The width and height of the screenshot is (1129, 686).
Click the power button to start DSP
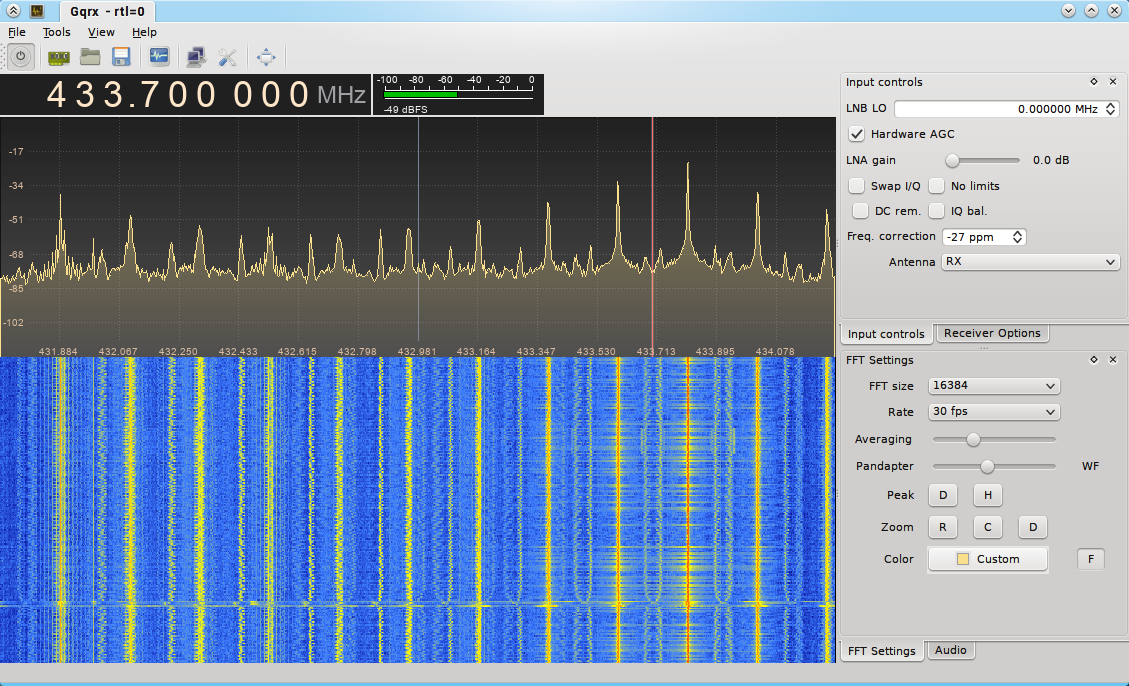pos(20,56)
